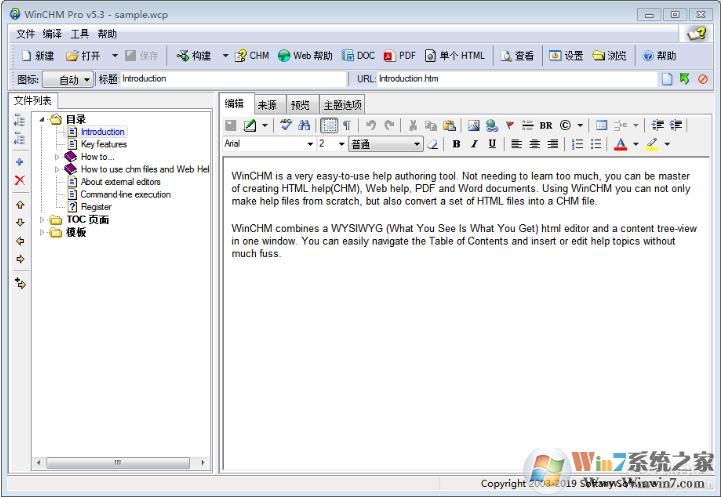This screenshot has height=497, width=721.
Task: Click the external editor pencil icon
Action: (x=250, y=125)
